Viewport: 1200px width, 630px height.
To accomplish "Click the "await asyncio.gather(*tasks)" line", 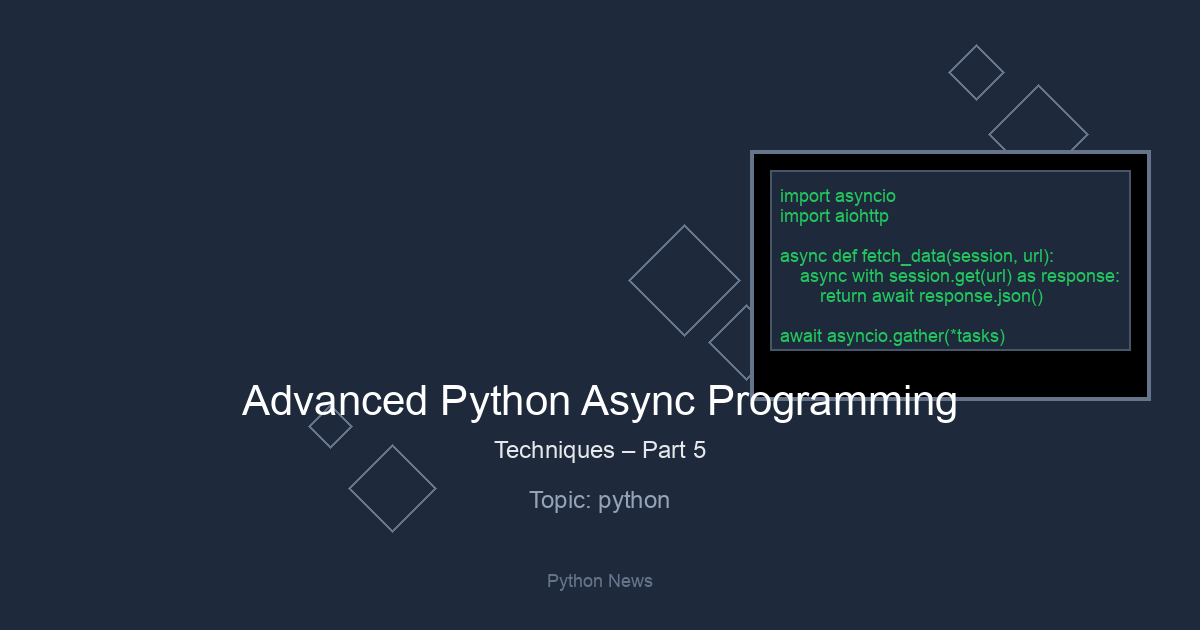I will (892, 336).
